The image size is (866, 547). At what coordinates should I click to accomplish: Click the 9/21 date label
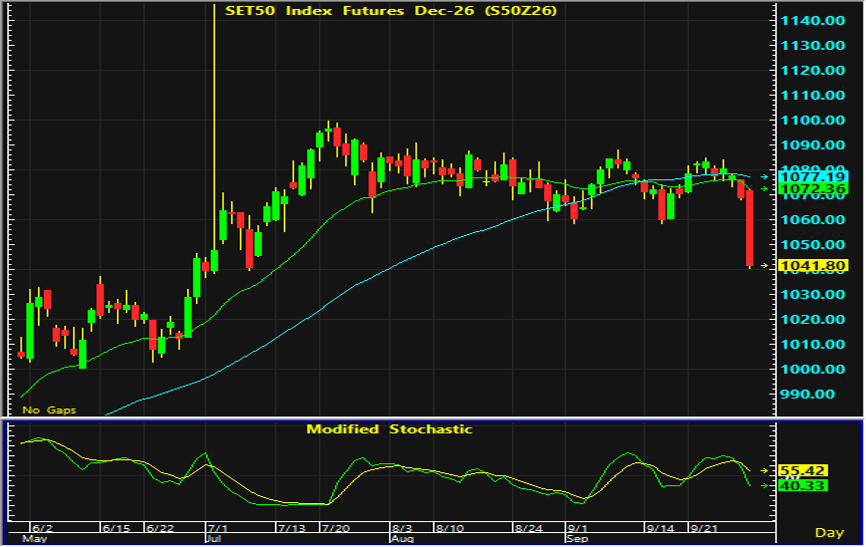pos(704,528)
